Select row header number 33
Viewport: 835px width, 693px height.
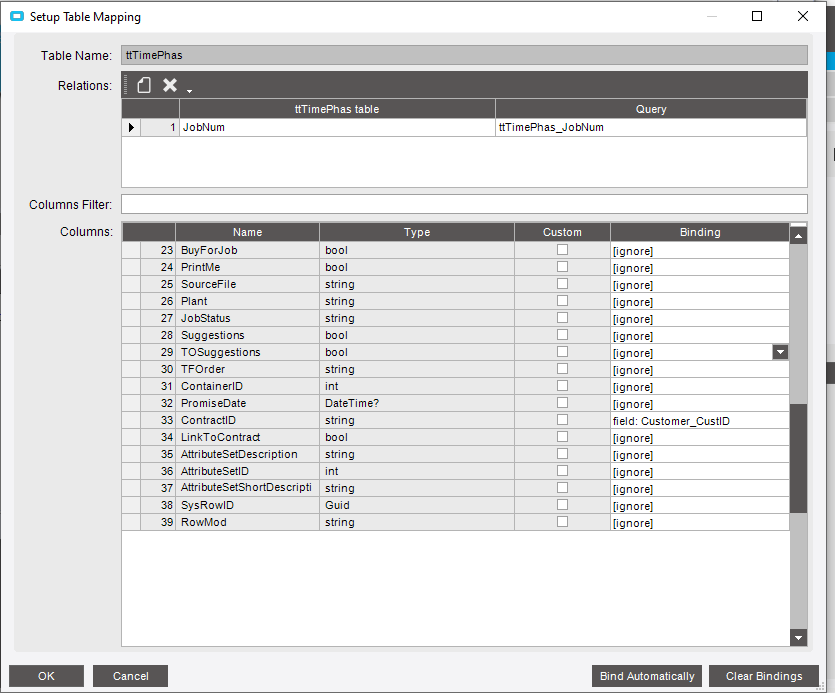pos(158,420)
